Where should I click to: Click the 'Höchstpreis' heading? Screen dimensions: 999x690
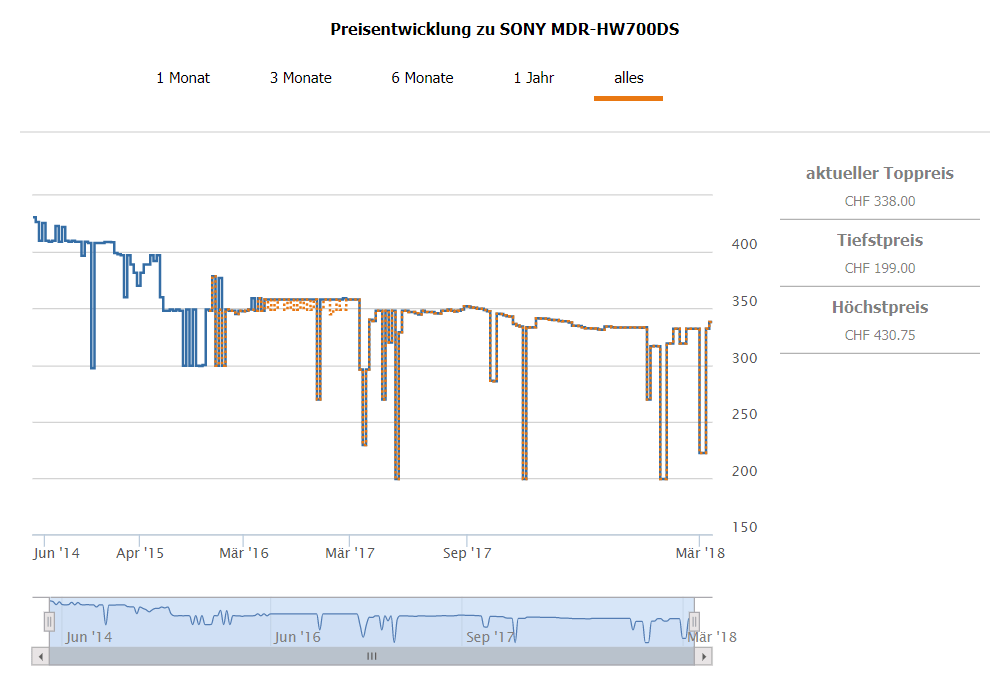pyautogui.click(x=879, y=308)
